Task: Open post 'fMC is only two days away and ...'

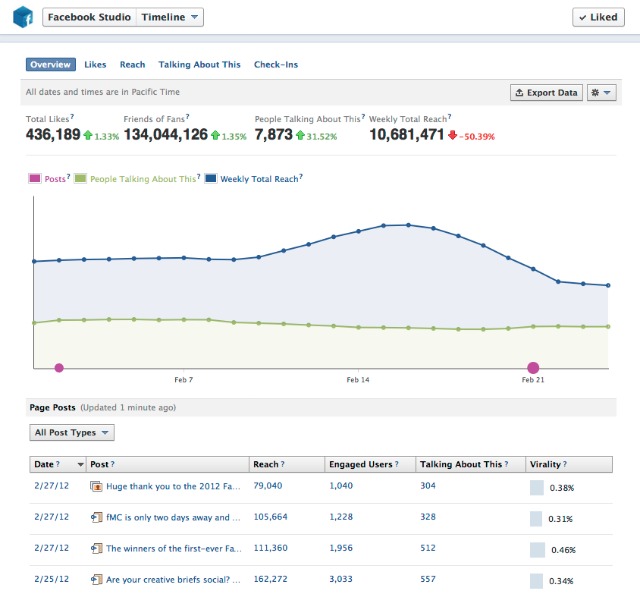Action: (x=173, y=517)
